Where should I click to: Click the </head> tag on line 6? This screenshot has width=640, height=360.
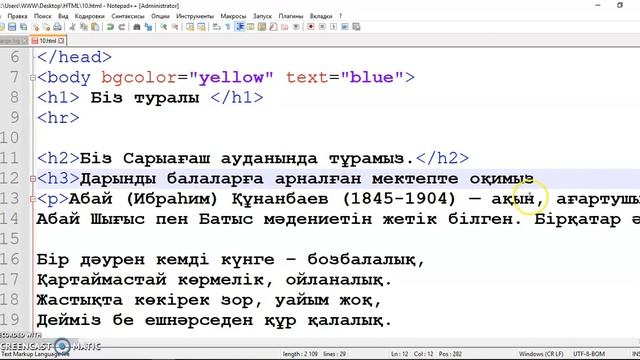pyautogui.click(x=74, y=57)
